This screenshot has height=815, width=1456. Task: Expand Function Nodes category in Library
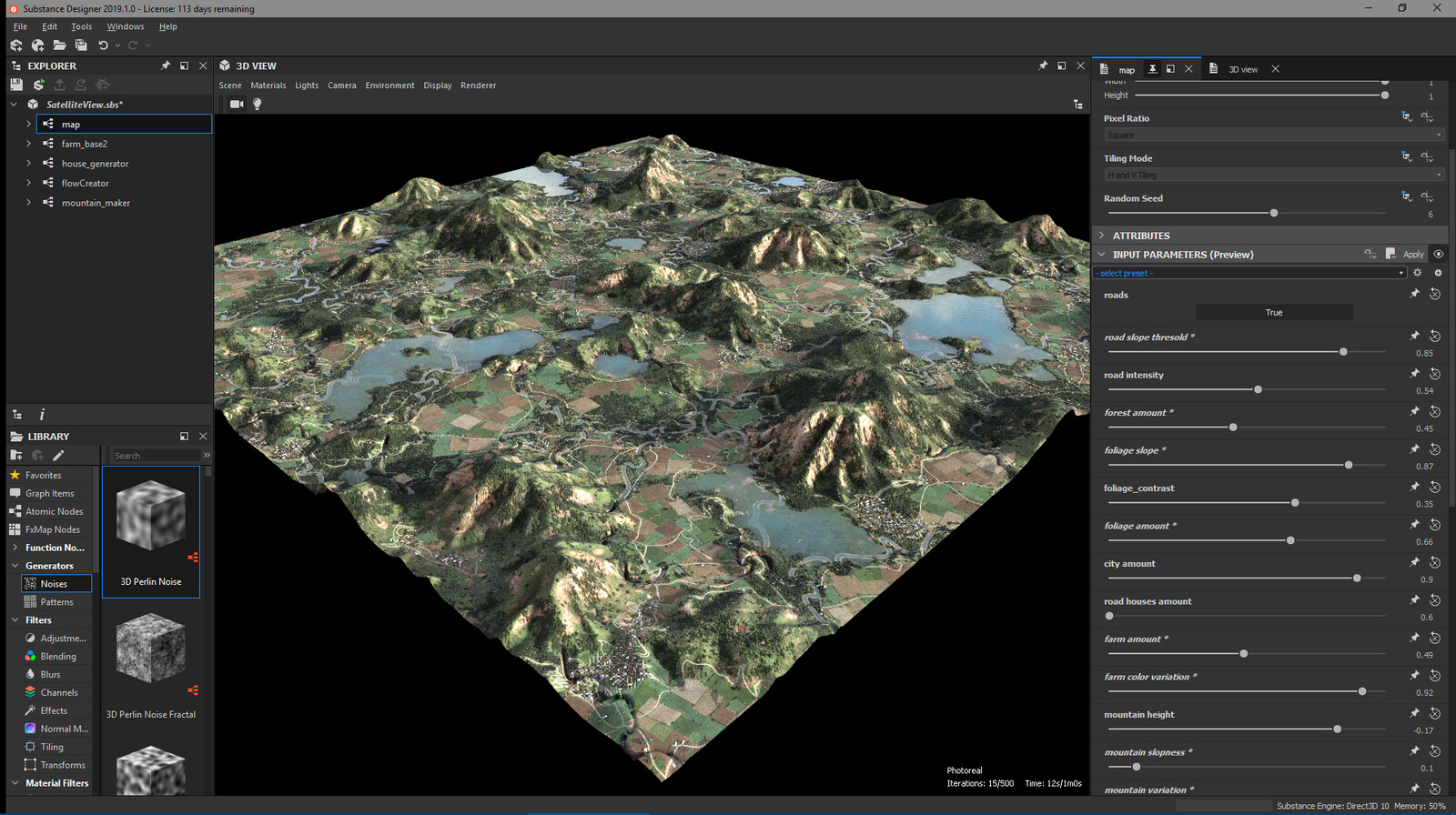pos(15,548)
